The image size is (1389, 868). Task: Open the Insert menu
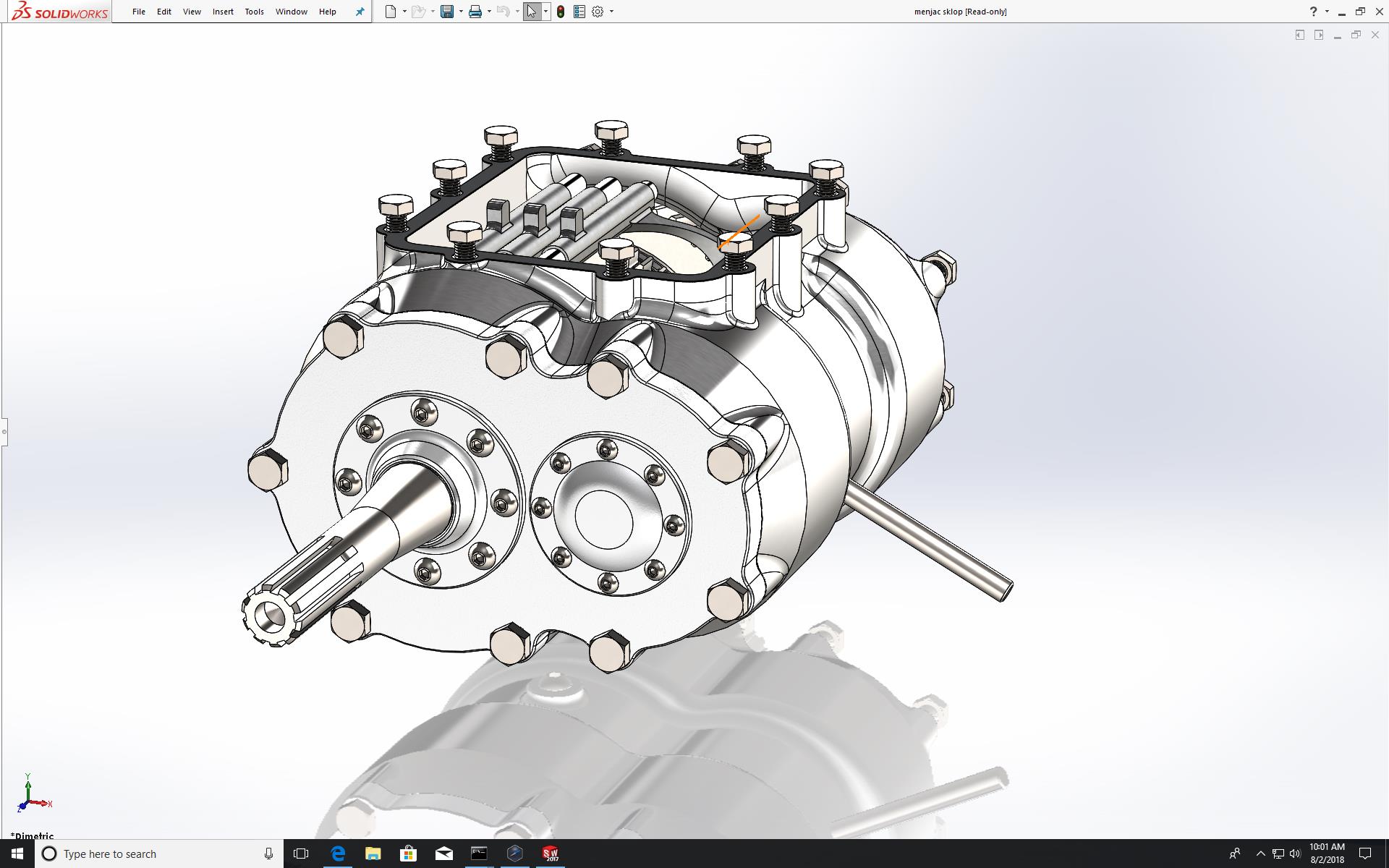223,12
